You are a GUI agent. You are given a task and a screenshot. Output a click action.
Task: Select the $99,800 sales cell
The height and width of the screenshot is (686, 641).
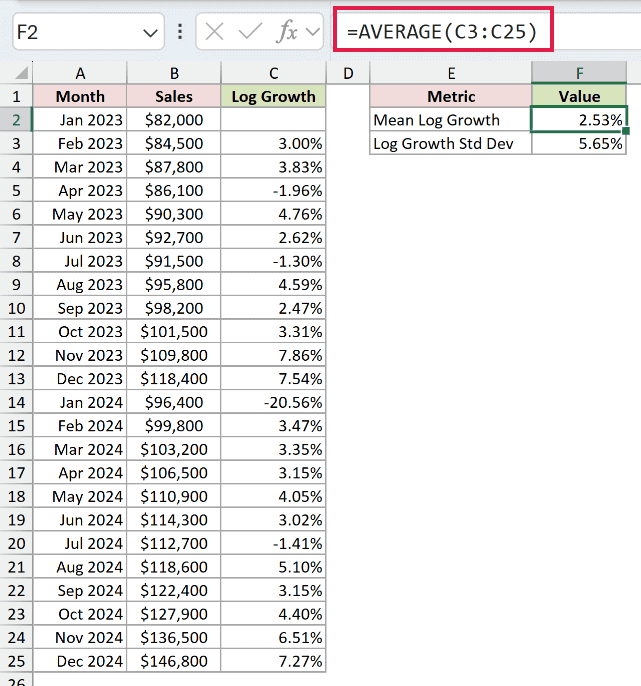(x=174, y=426)
